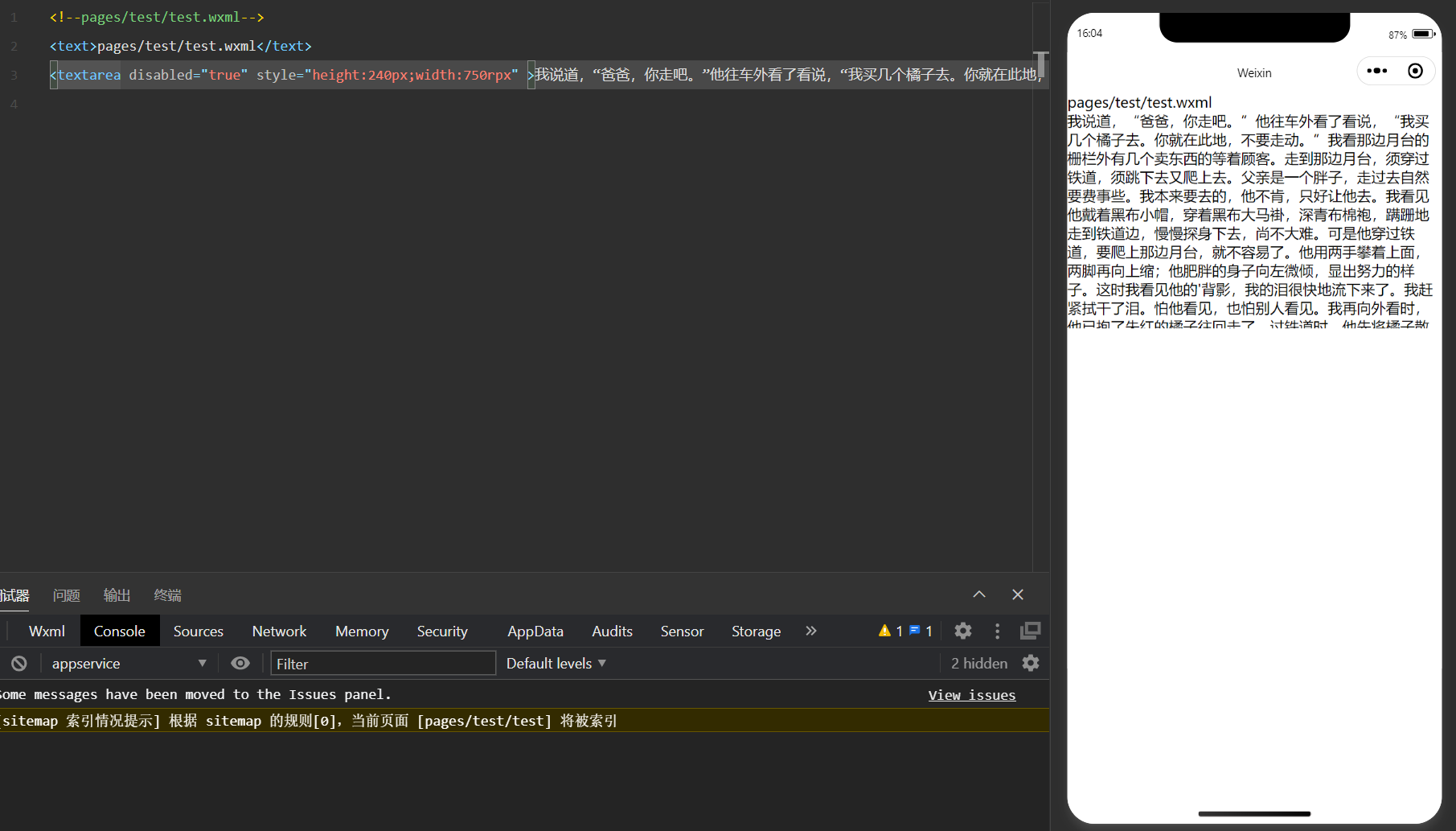Open the Default levels dropdown
The height and width of the screenshot is (831, 1456).
(556, 664)
